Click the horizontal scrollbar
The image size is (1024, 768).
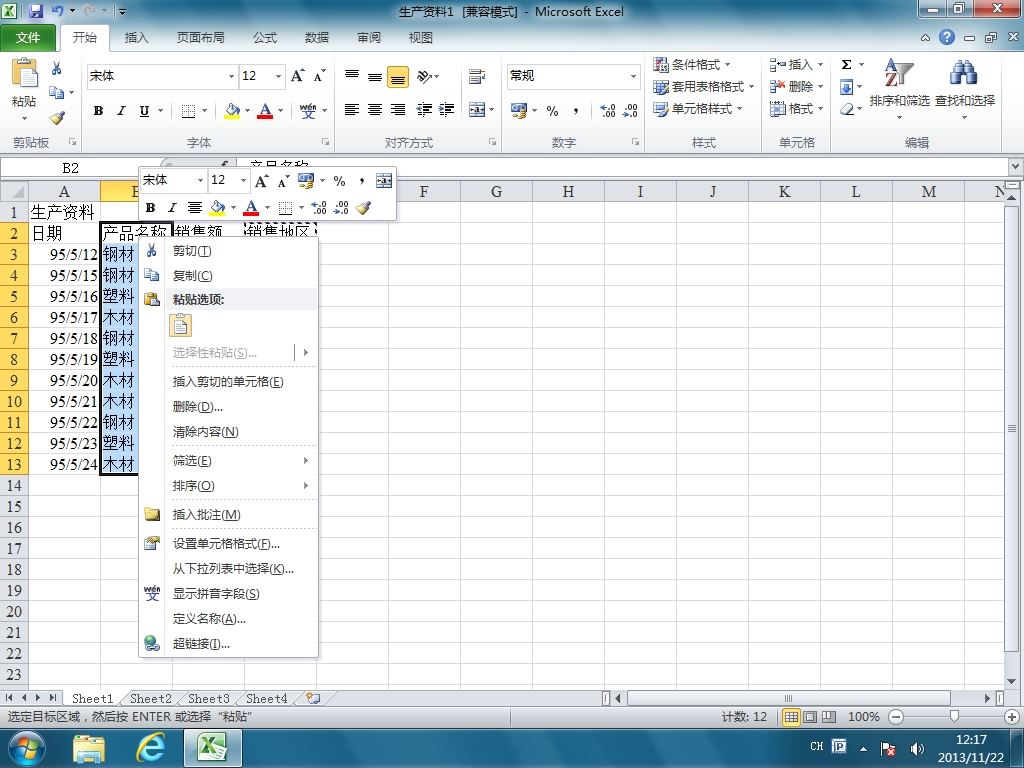tap(788, 698)
